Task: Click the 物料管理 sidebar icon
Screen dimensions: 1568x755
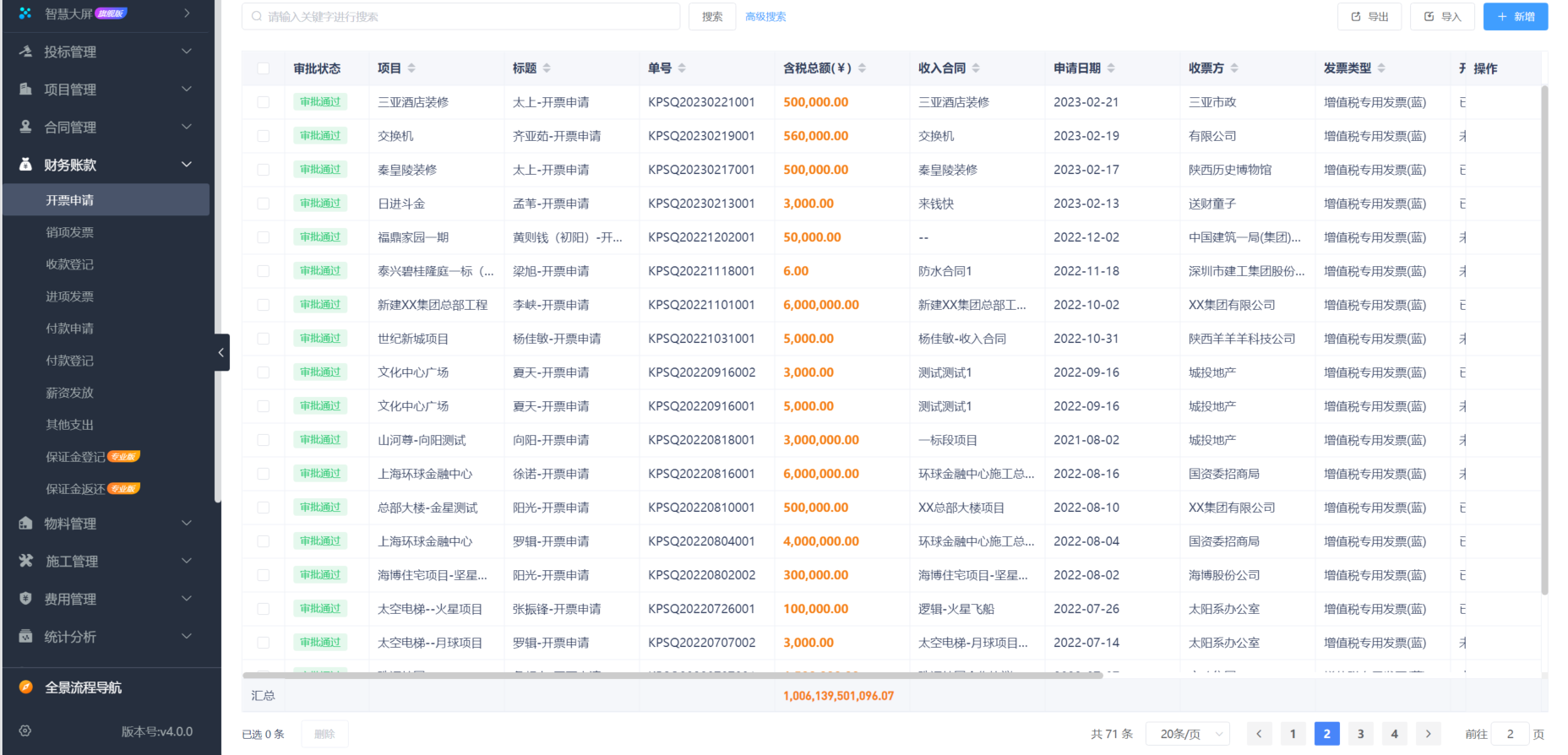Action: tap(25, 524)
